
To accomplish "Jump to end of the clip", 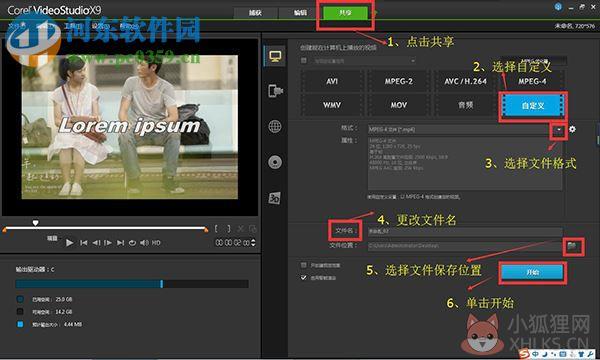I will click(x=120, y=243).
